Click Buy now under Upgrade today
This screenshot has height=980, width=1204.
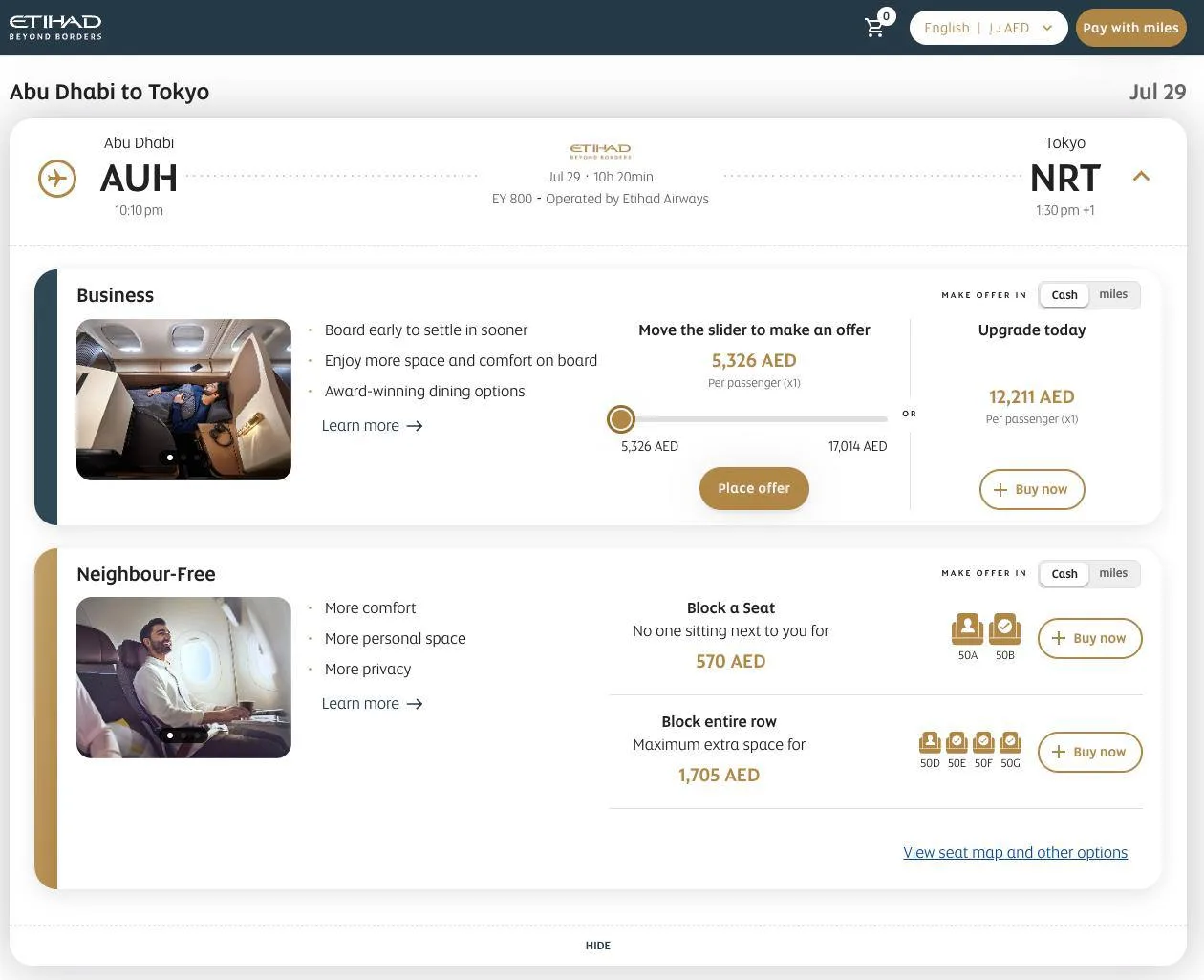pos(1032,489)
